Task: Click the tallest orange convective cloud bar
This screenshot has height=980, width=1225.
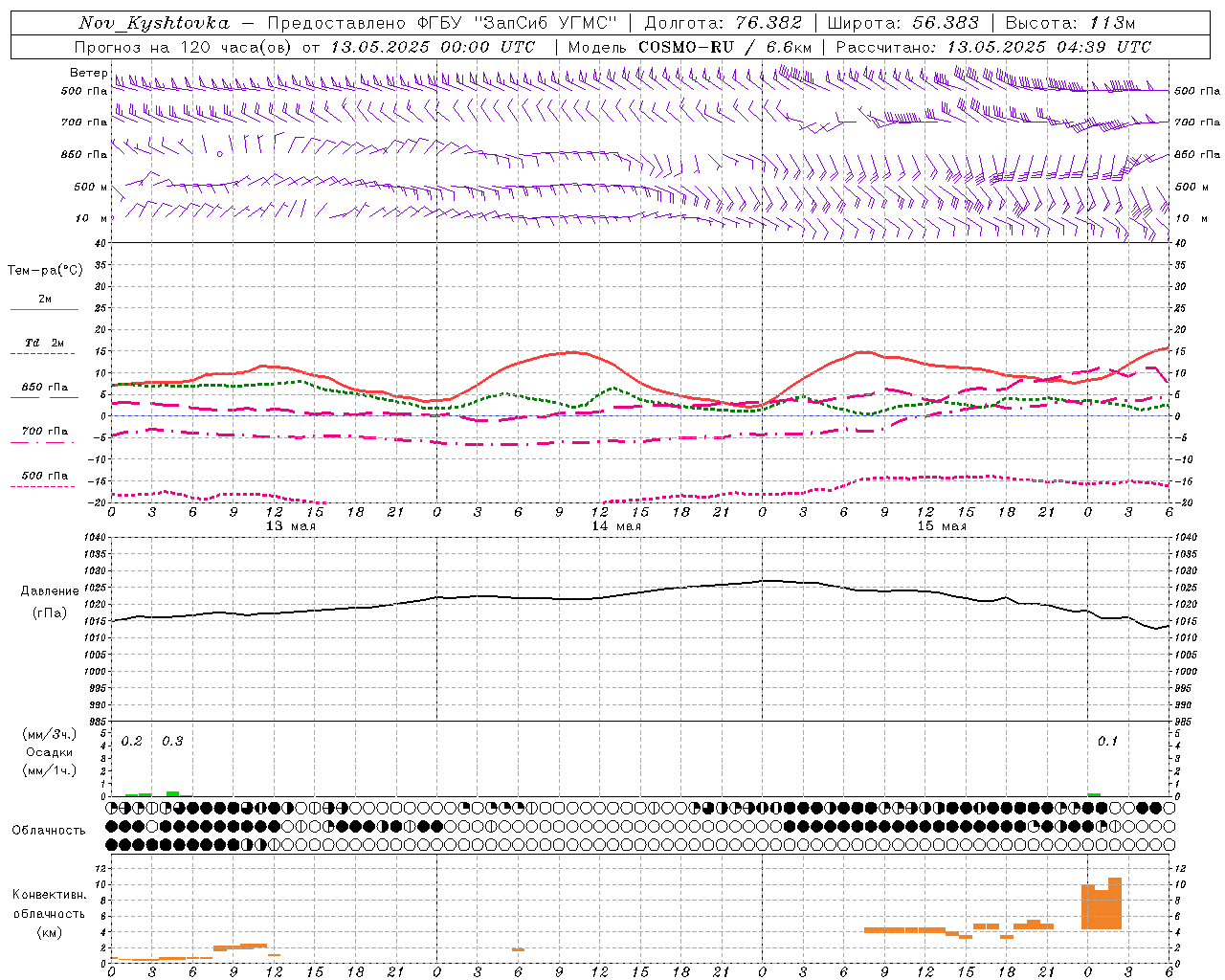Action: [1115, 903]
